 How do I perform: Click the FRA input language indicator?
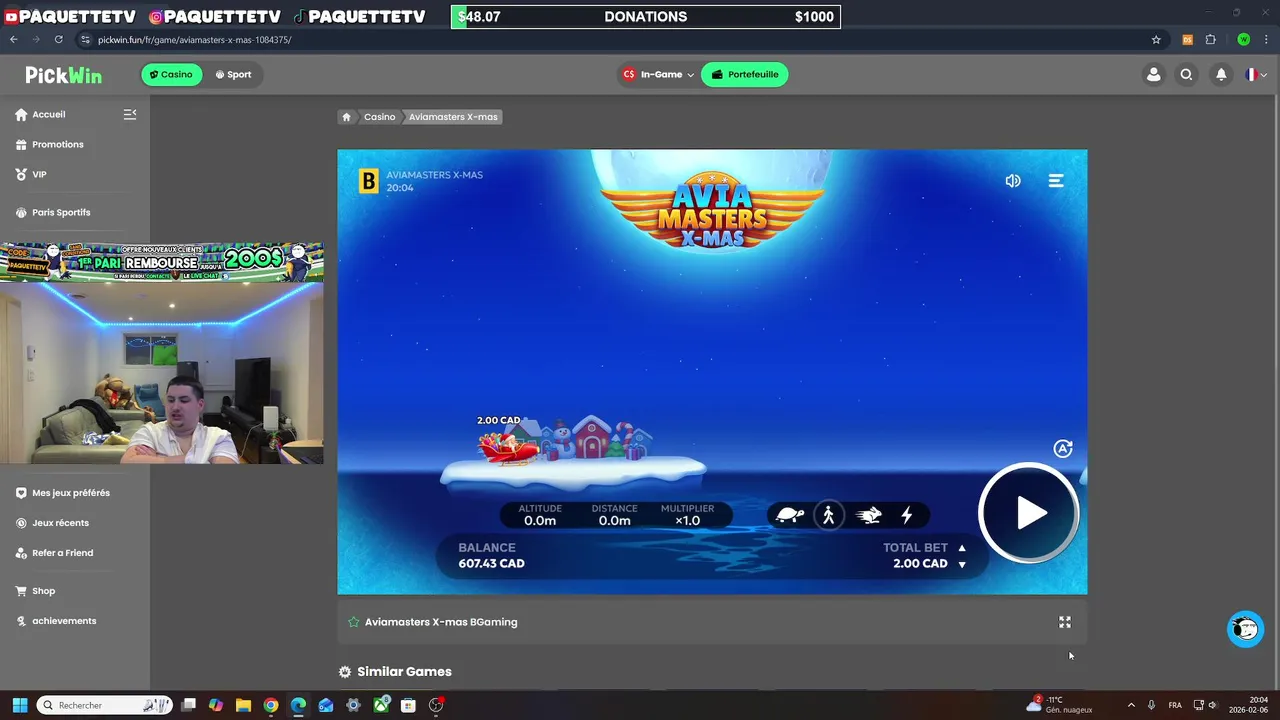pyautogui.click(x=1175, y=705)
